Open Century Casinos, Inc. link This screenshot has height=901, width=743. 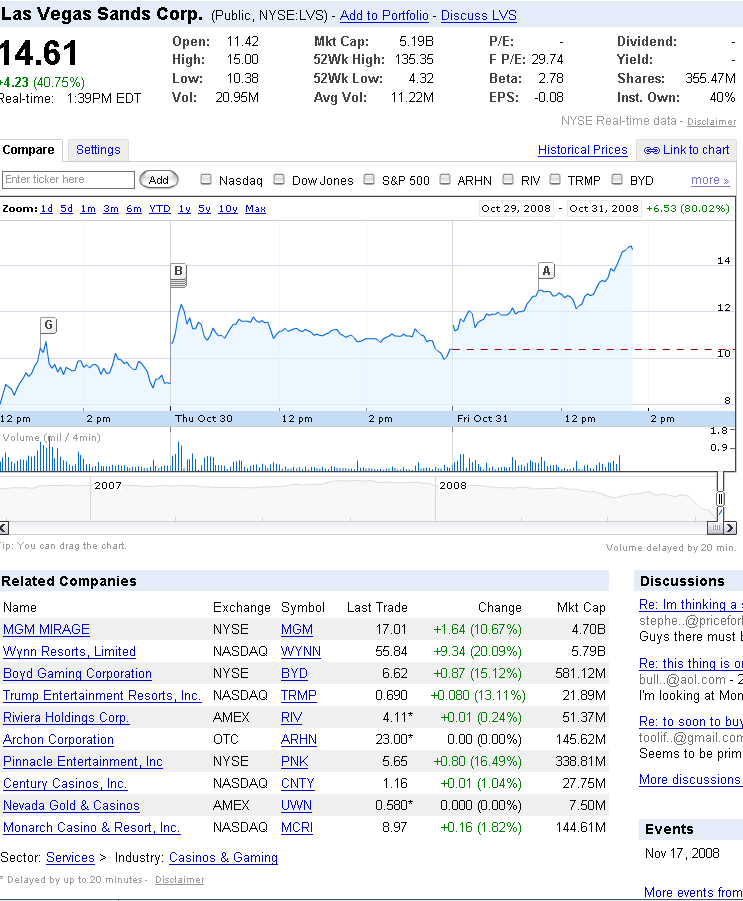point(65,784)
